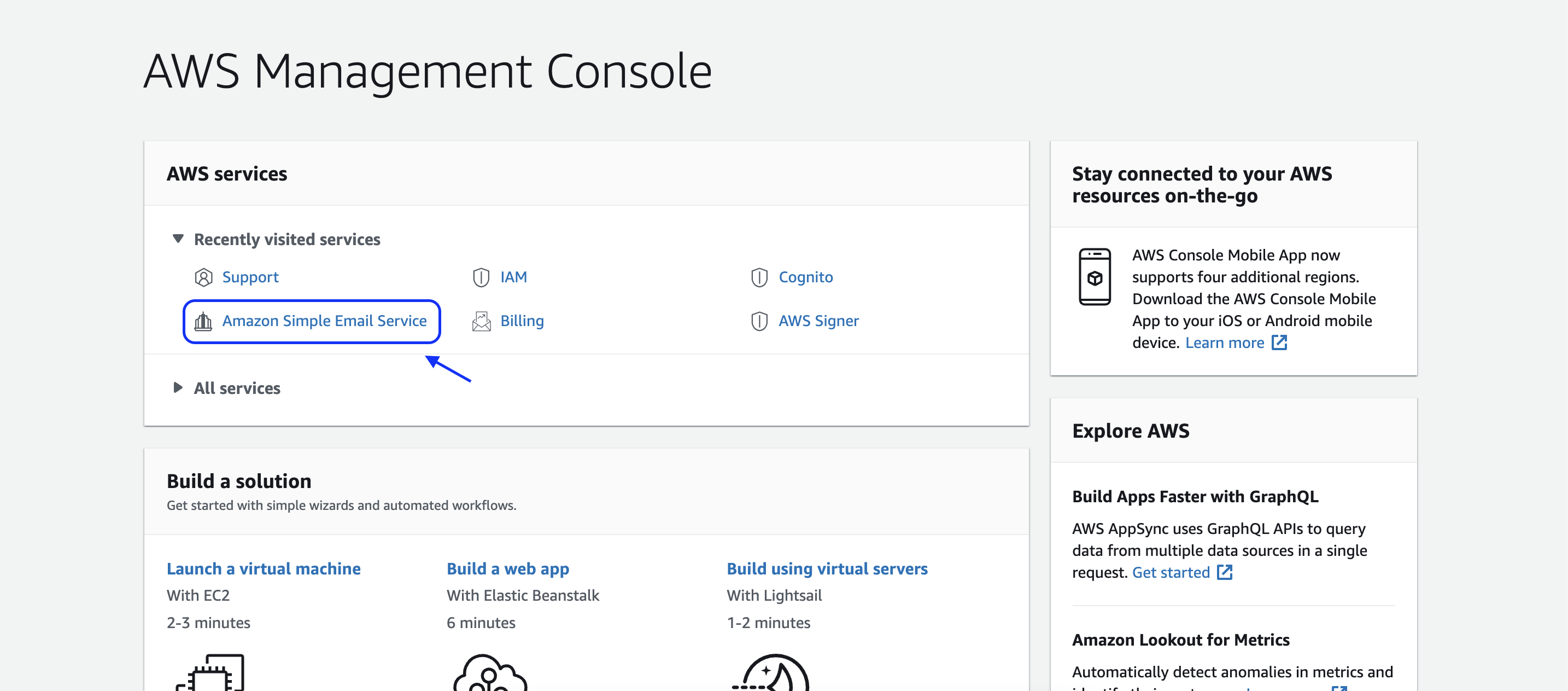Click the AWS Console Mobile App phone icon

point(1095,277)
